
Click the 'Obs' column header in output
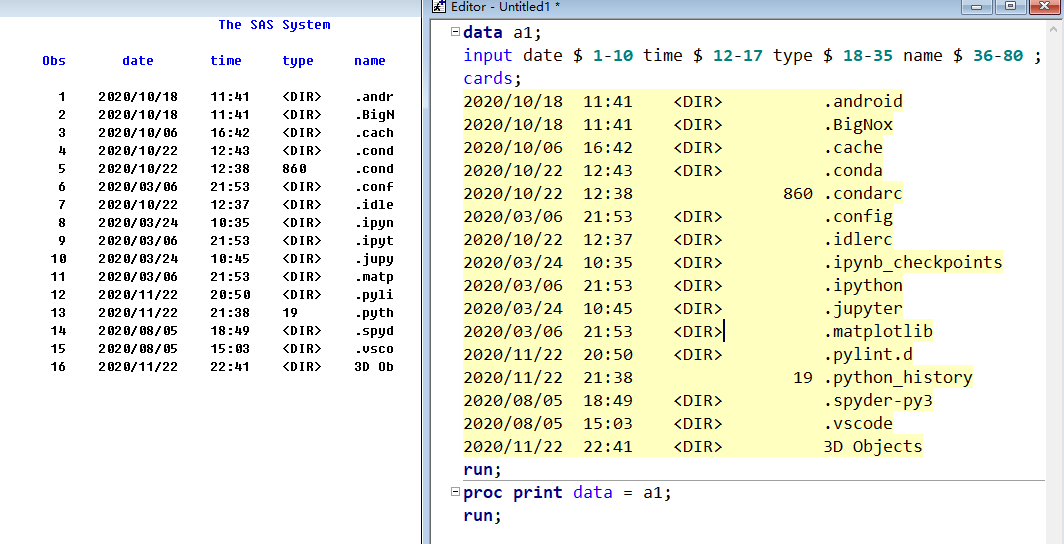[54, 61]
